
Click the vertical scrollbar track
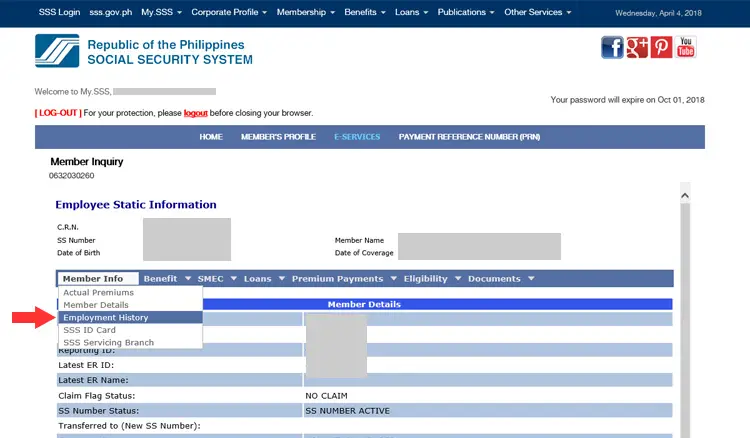(x=685, y=320)
